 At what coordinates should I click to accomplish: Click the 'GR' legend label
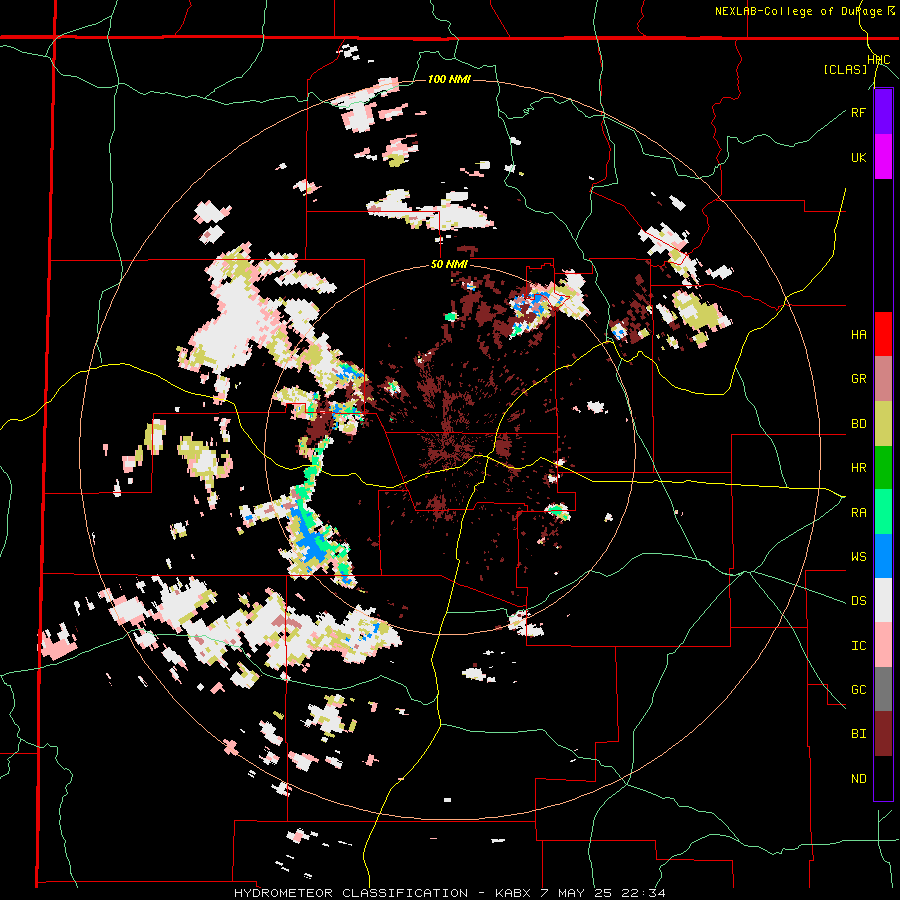click(858, 379)
